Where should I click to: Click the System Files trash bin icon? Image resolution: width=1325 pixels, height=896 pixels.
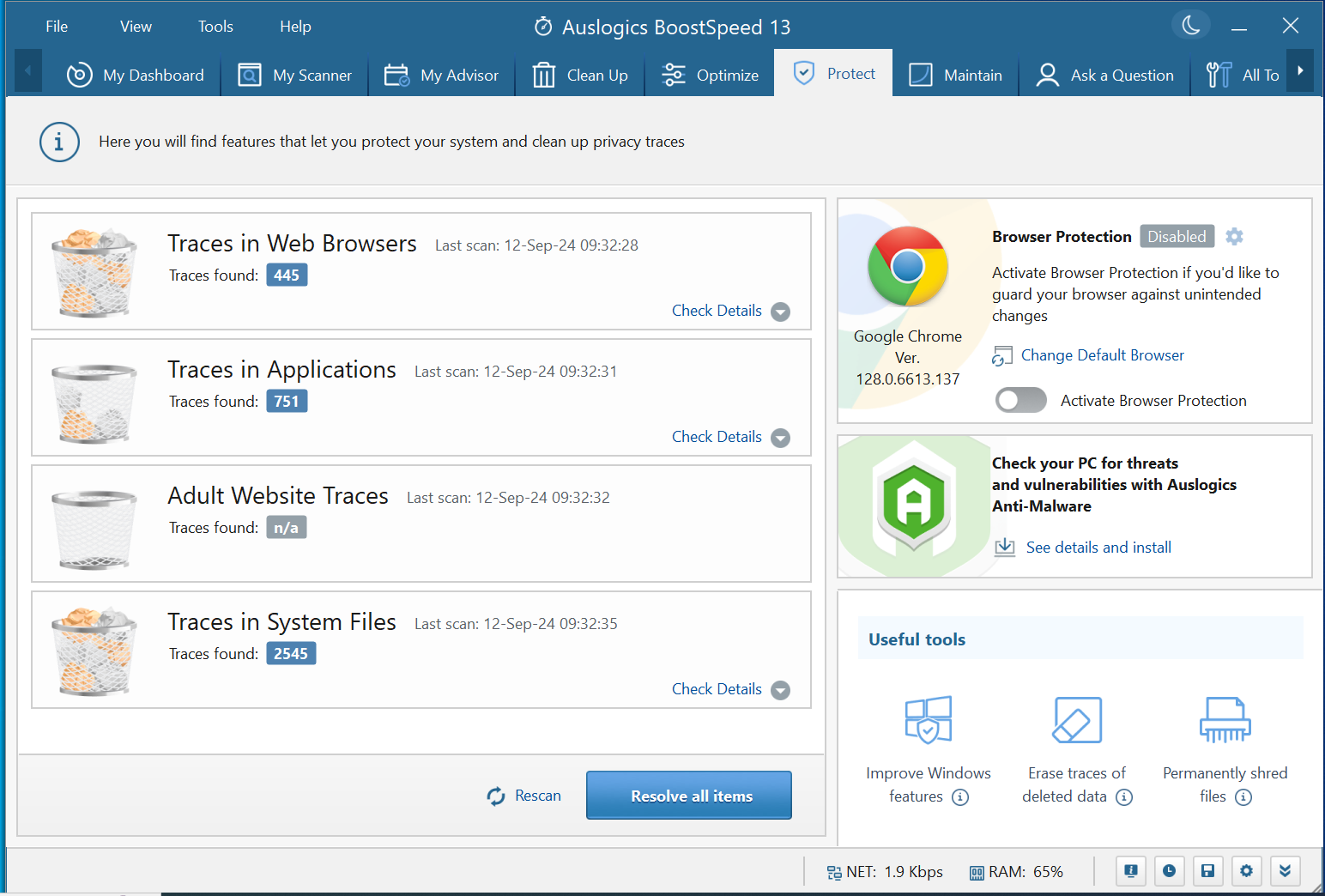click(x=94, y=651)
